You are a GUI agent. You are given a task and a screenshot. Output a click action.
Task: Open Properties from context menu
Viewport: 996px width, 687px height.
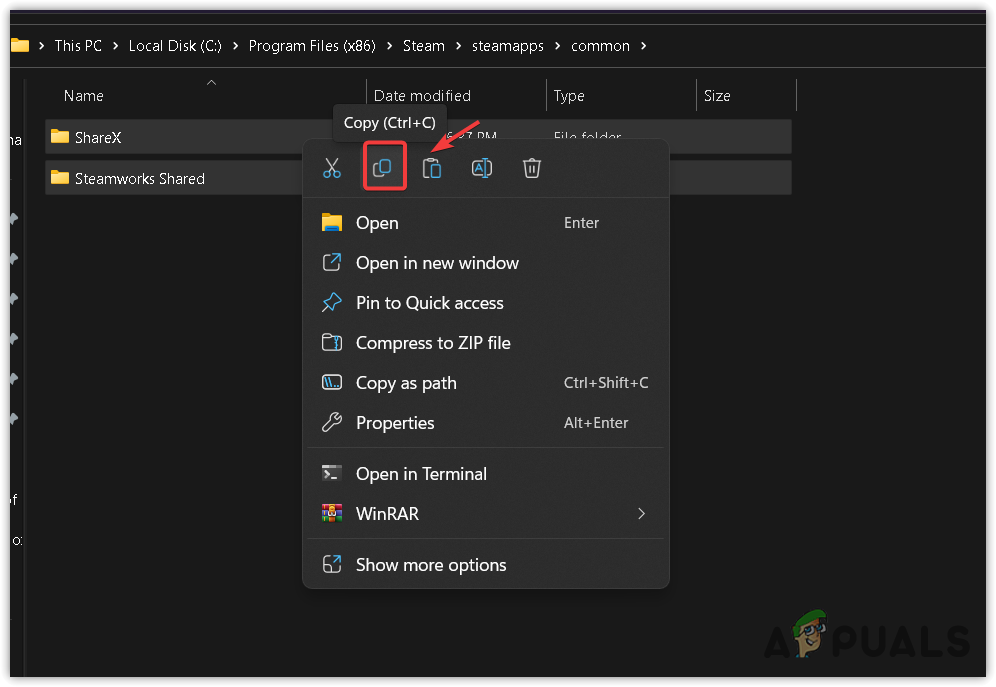pyautogui.click(x=395, y=423)
